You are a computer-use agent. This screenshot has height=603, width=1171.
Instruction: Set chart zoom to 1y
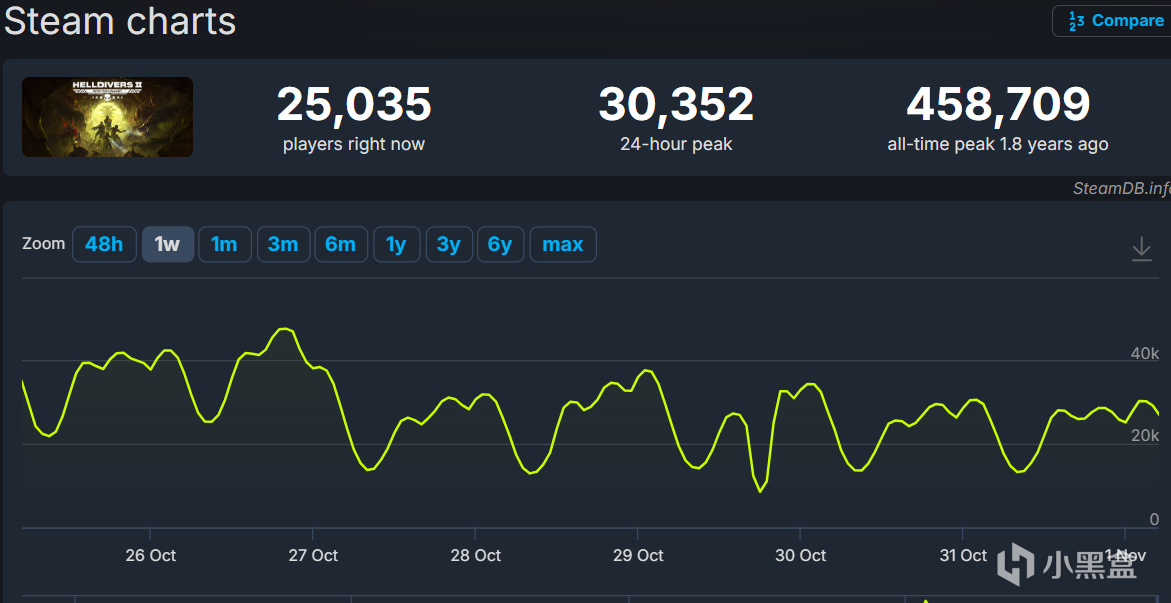tap(397, 244)
